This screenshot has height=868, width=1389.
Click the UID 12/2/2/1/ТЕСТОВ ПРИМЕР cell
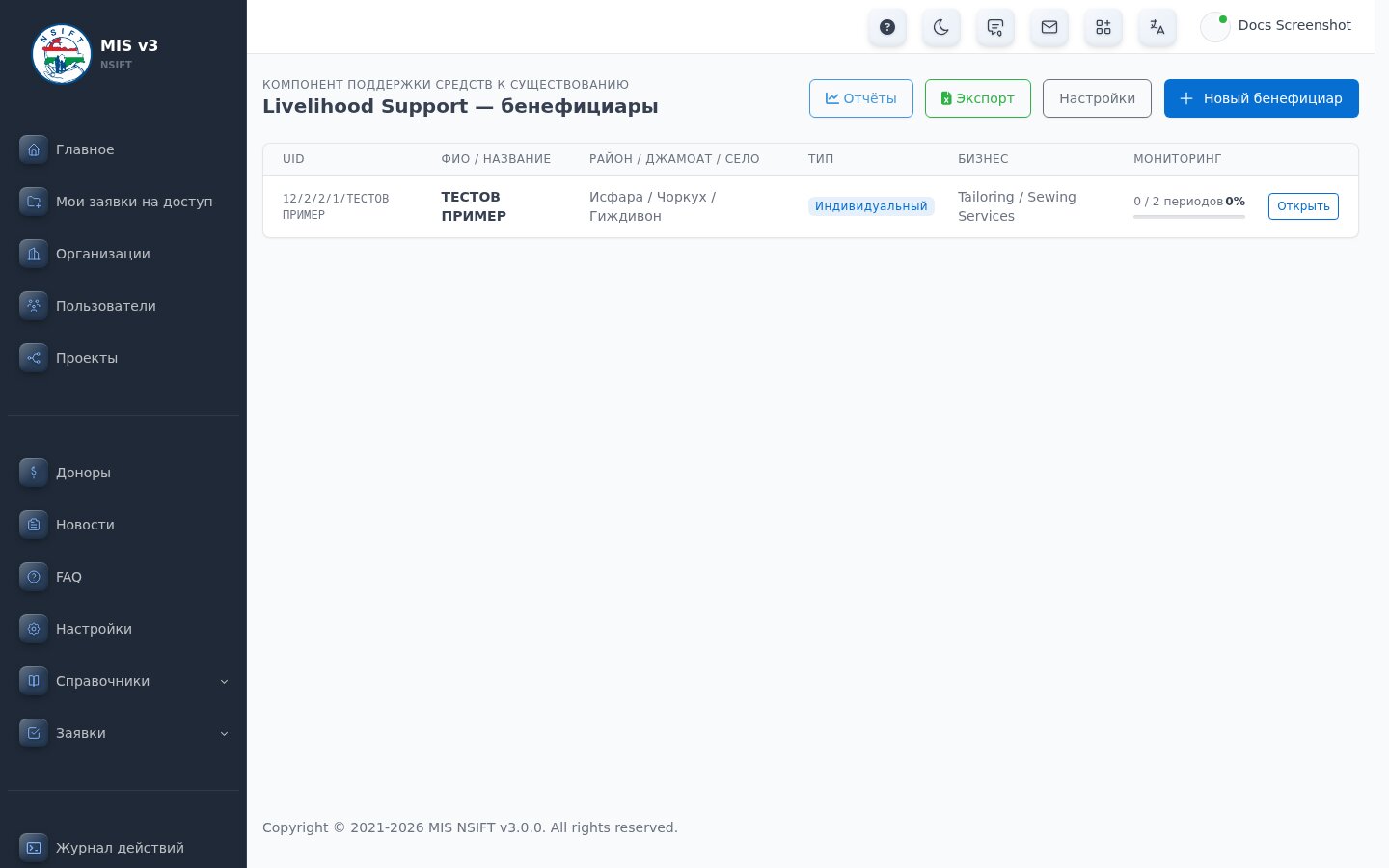336,206
